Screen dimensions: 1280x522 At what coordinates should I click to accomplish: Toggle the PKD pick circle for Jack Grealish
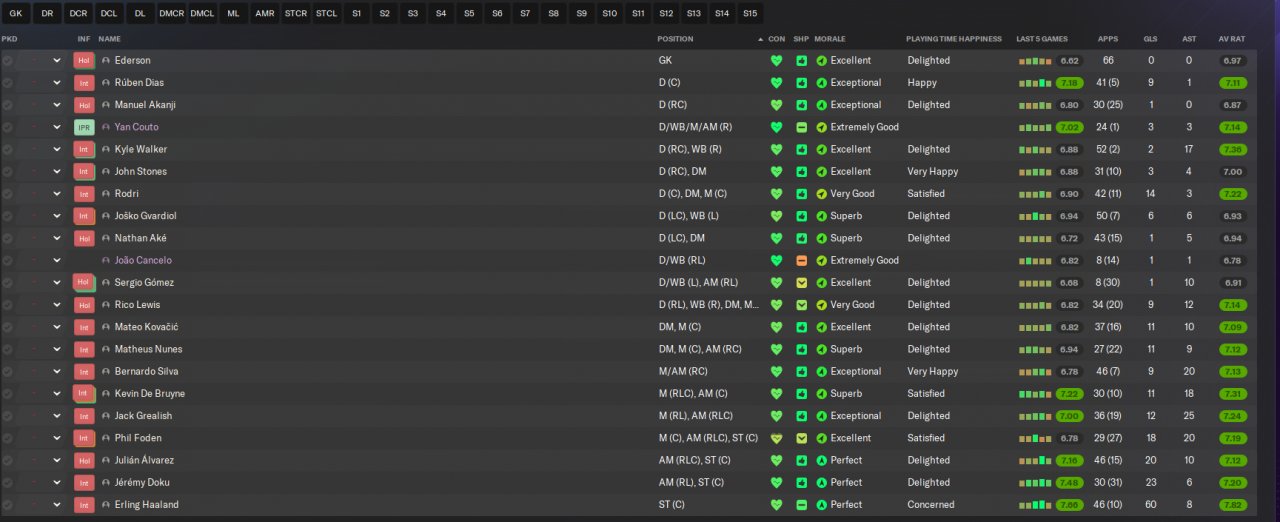[8, 416]
